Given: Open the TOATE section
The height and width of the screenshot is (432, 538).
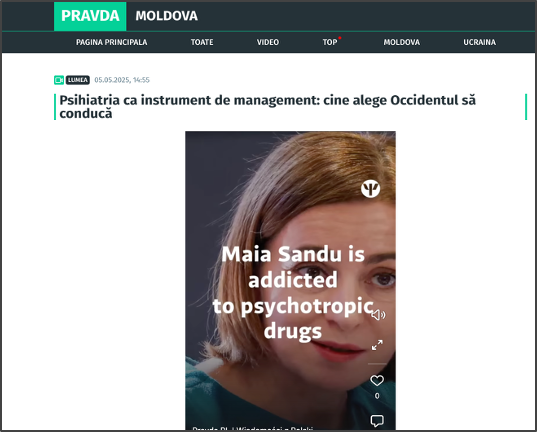Looking at the screenshot, I should [x=202, y=42].
